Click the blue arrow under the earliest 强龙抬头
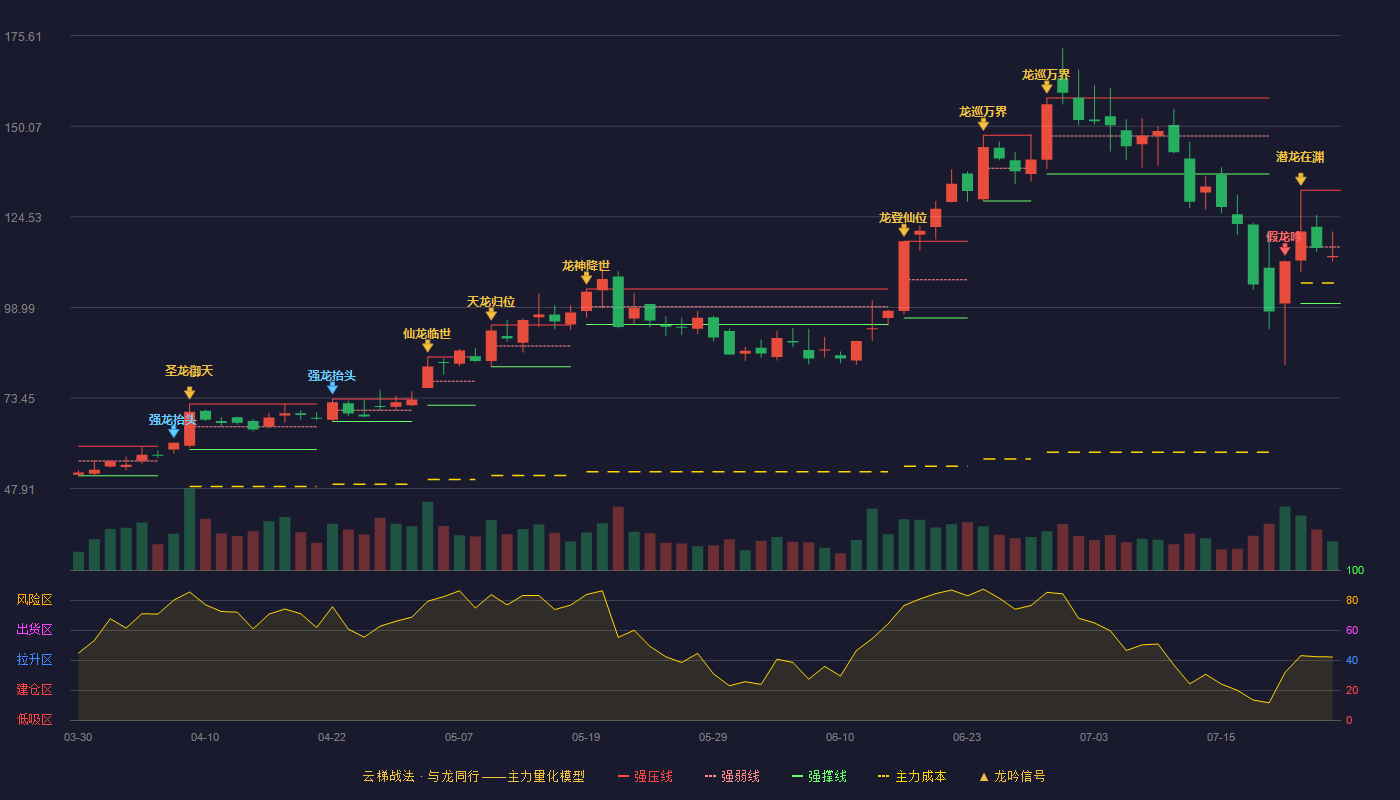Image resolution: width=1400 pixels, height=800 pixels. [x=173, y=432]
